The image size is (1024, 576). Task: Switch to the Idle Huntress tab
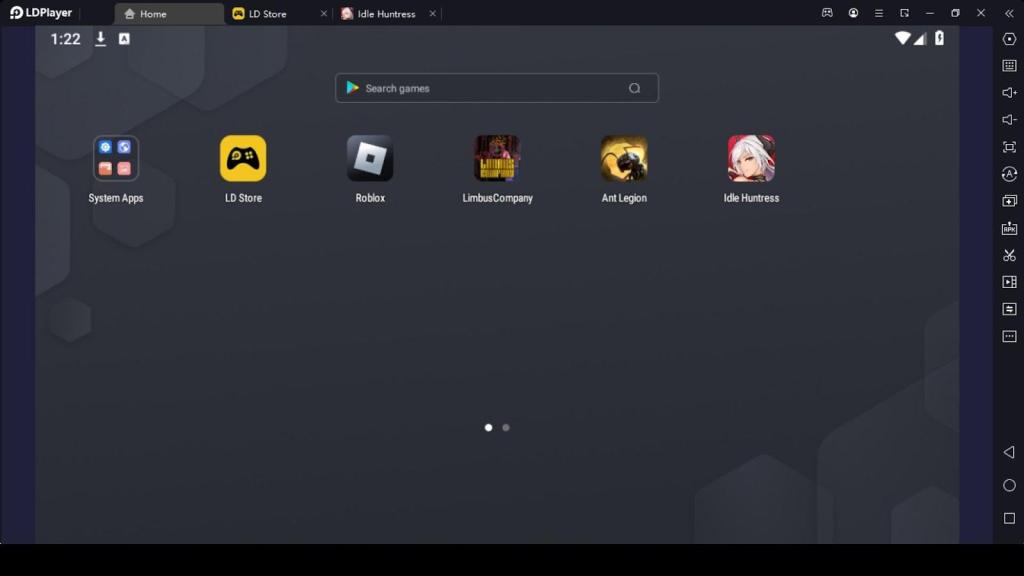tap(385, 14)
